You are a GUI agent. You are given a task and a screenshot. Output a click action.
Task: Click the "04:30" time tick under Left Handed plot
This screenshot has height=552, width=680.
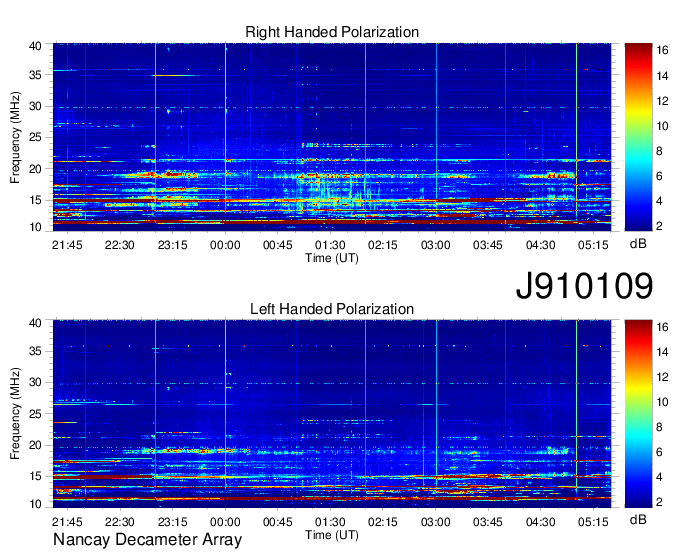pos(541,522)
